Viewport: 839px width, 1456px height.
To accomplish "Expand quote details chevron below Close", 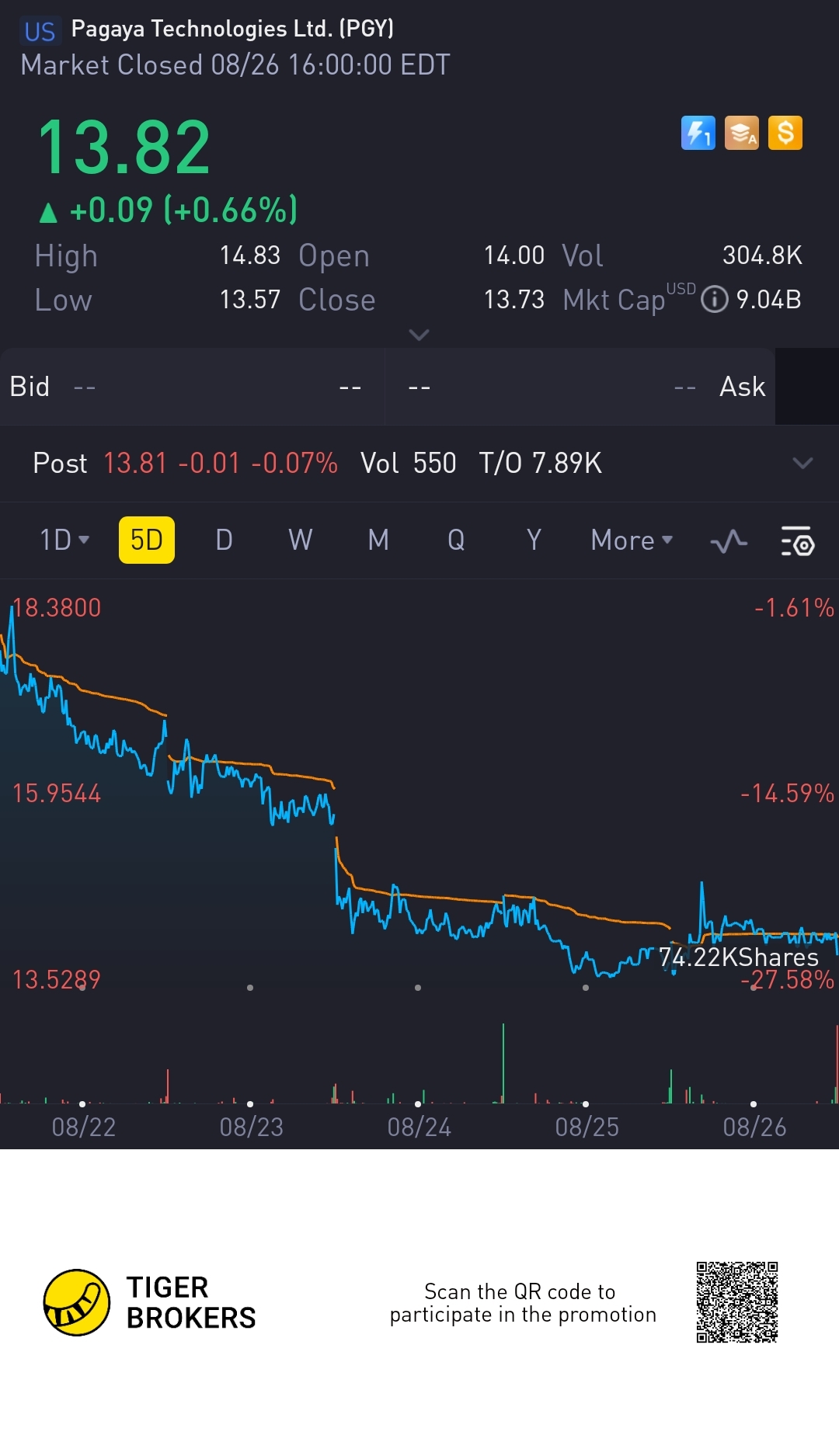I will pos(419,335).
